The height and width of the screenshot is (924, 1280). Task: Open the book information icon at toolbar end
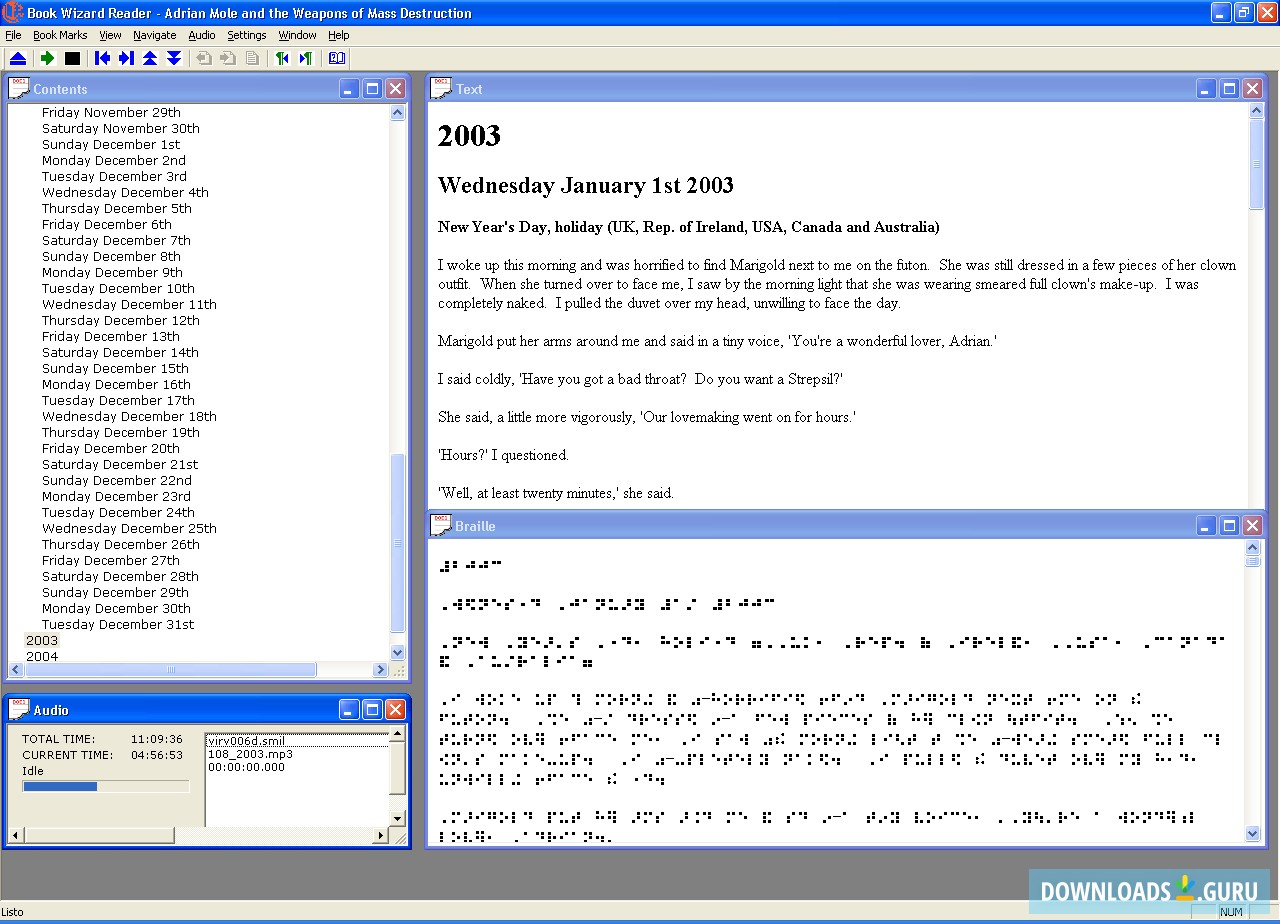[337, 58]
